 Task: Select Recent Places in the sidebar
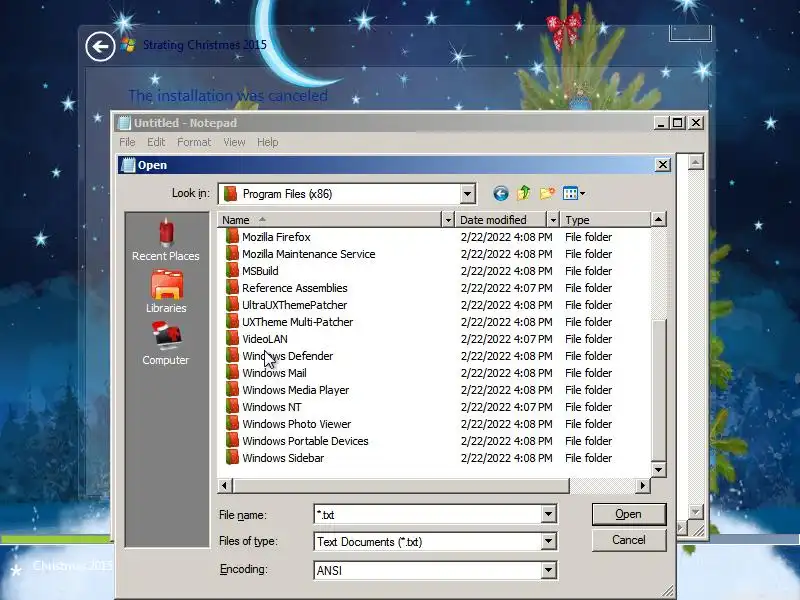(166, 240)
